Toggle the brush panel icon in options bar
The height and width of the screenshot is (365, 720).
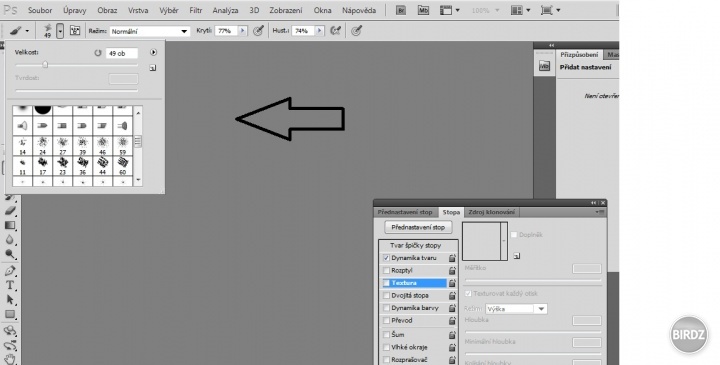point(75,31)
